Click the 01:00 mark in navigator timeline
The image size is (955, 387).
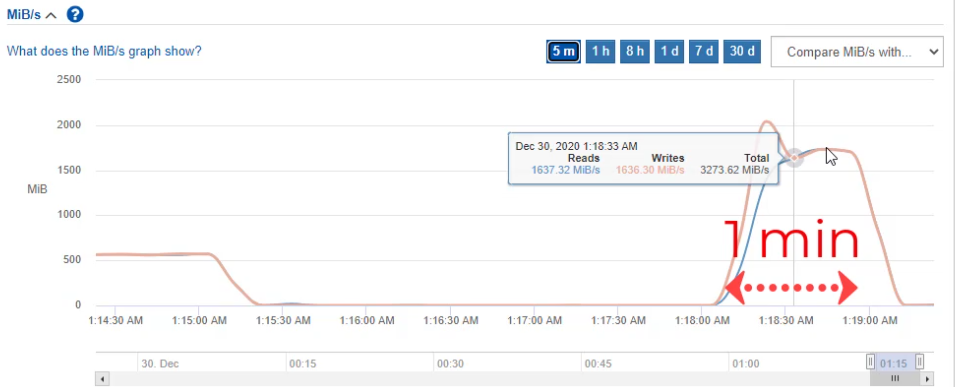click(745, 364)
